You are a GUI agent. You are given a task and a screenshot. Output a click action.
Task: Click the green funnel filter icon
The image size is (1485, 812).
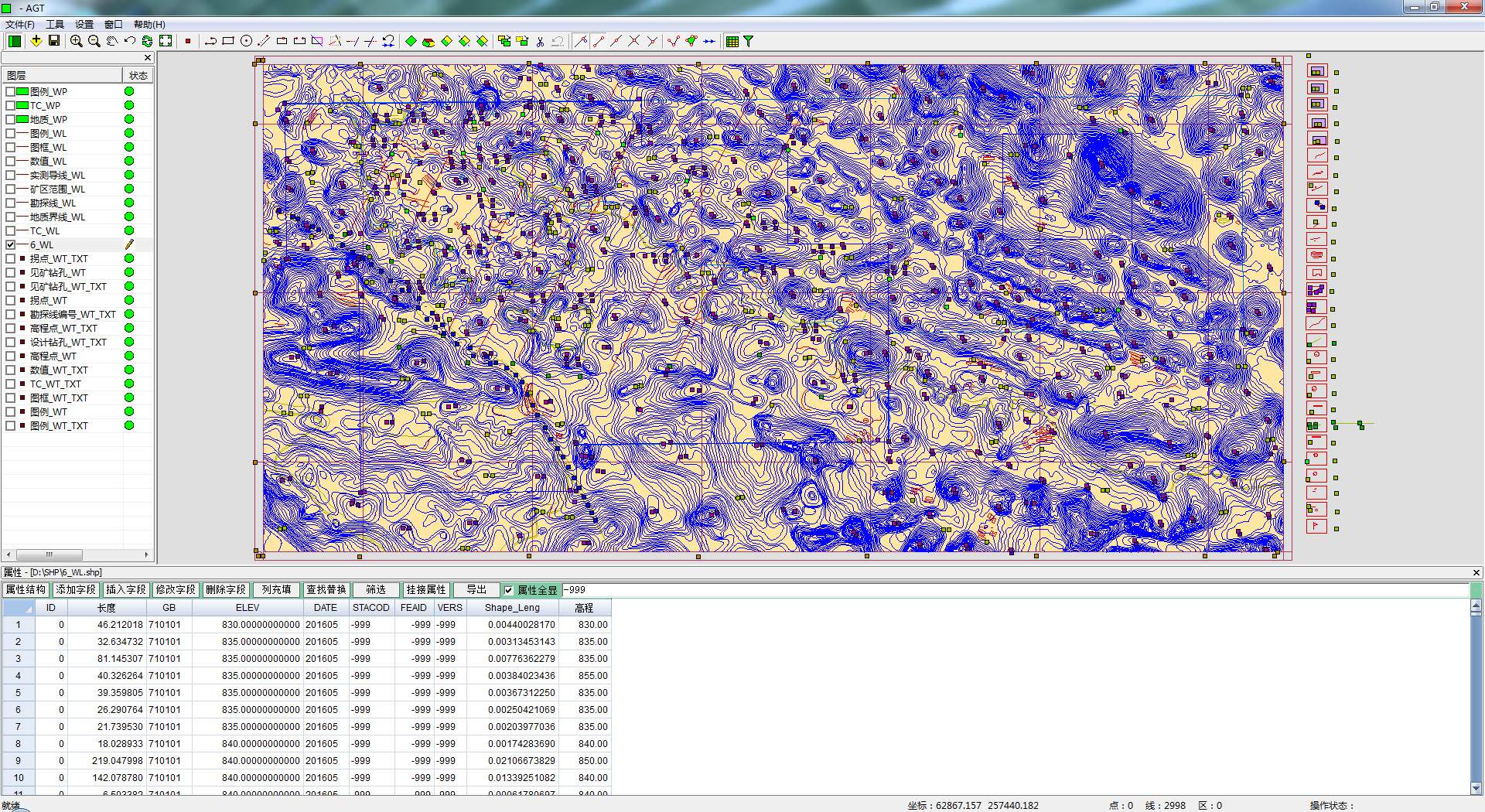749,41
